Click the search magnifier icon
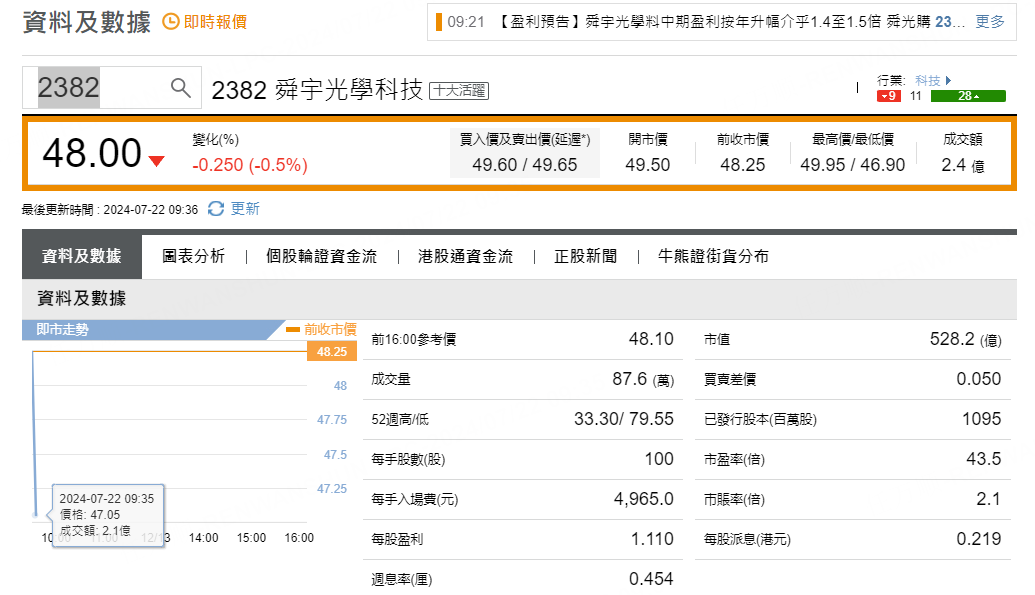Viewport: 1035px width, 595px height. pyautogui.click(x=180, y=87)
